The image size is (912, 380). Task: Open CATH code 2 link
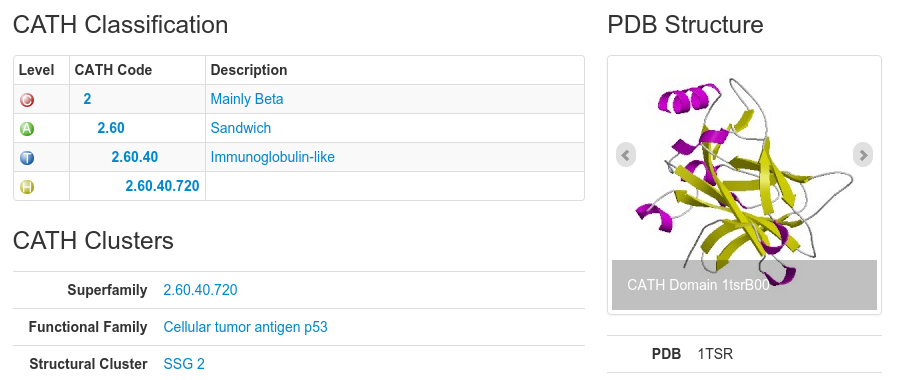coord(87,99)
